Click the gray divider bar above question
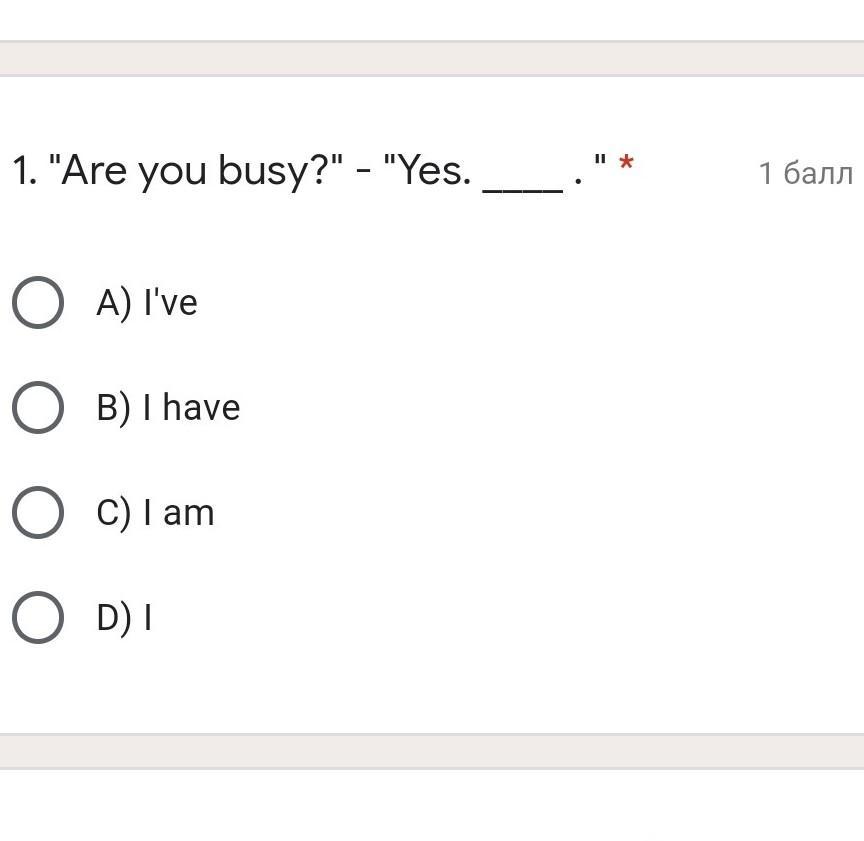Screen dimensions: 864x841 coord(432,58)
